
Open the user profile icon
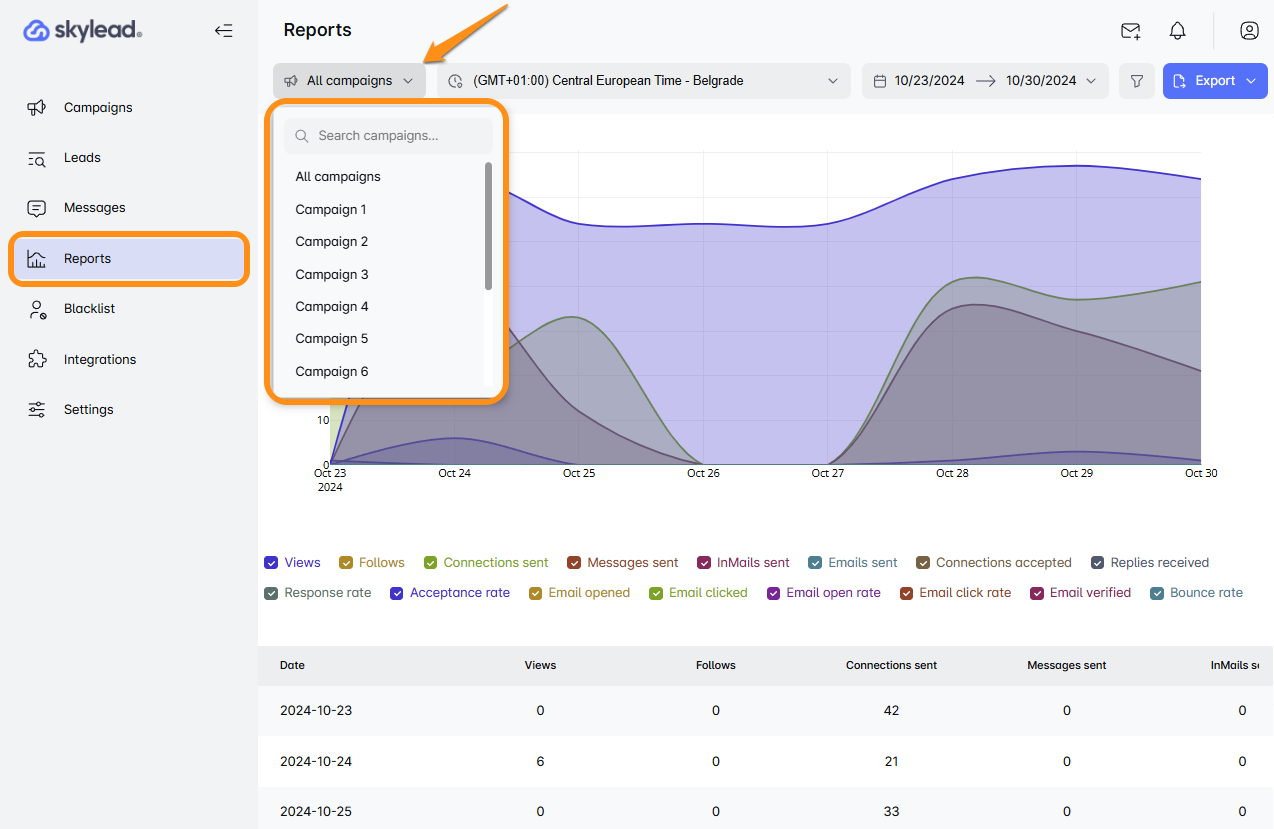[x=1249, y=31]
